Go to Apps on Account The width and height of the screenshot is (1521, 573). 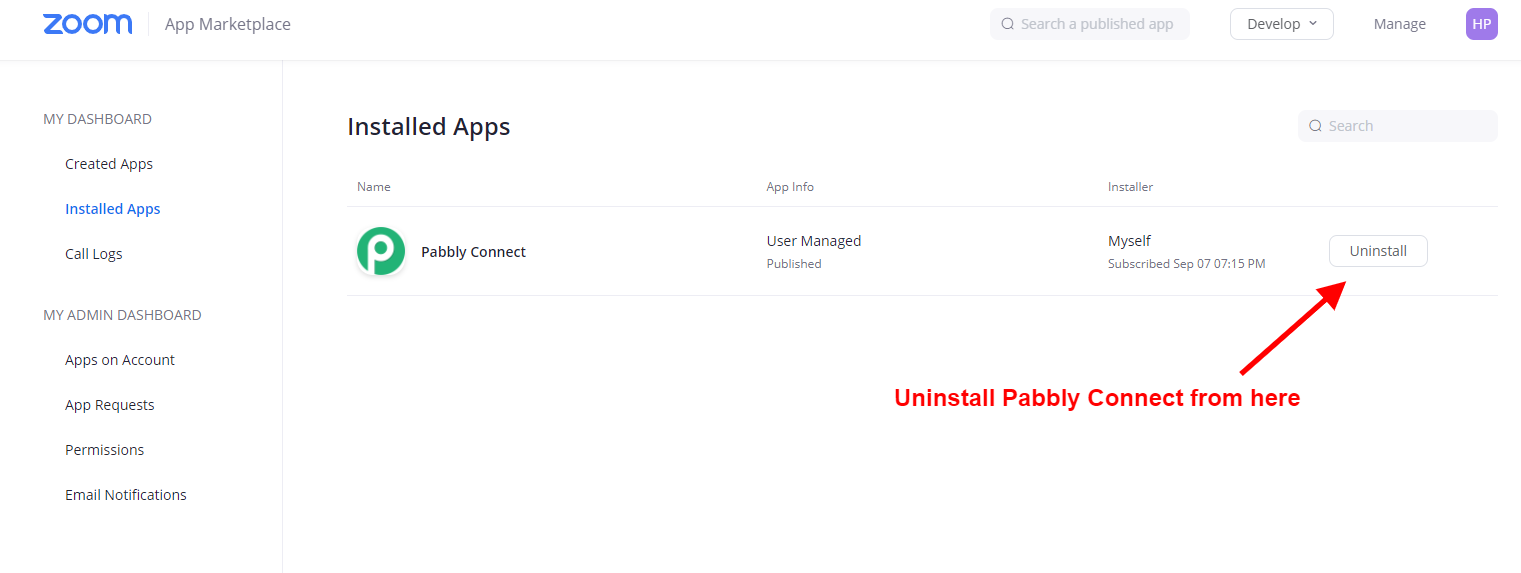pos(120,360)
